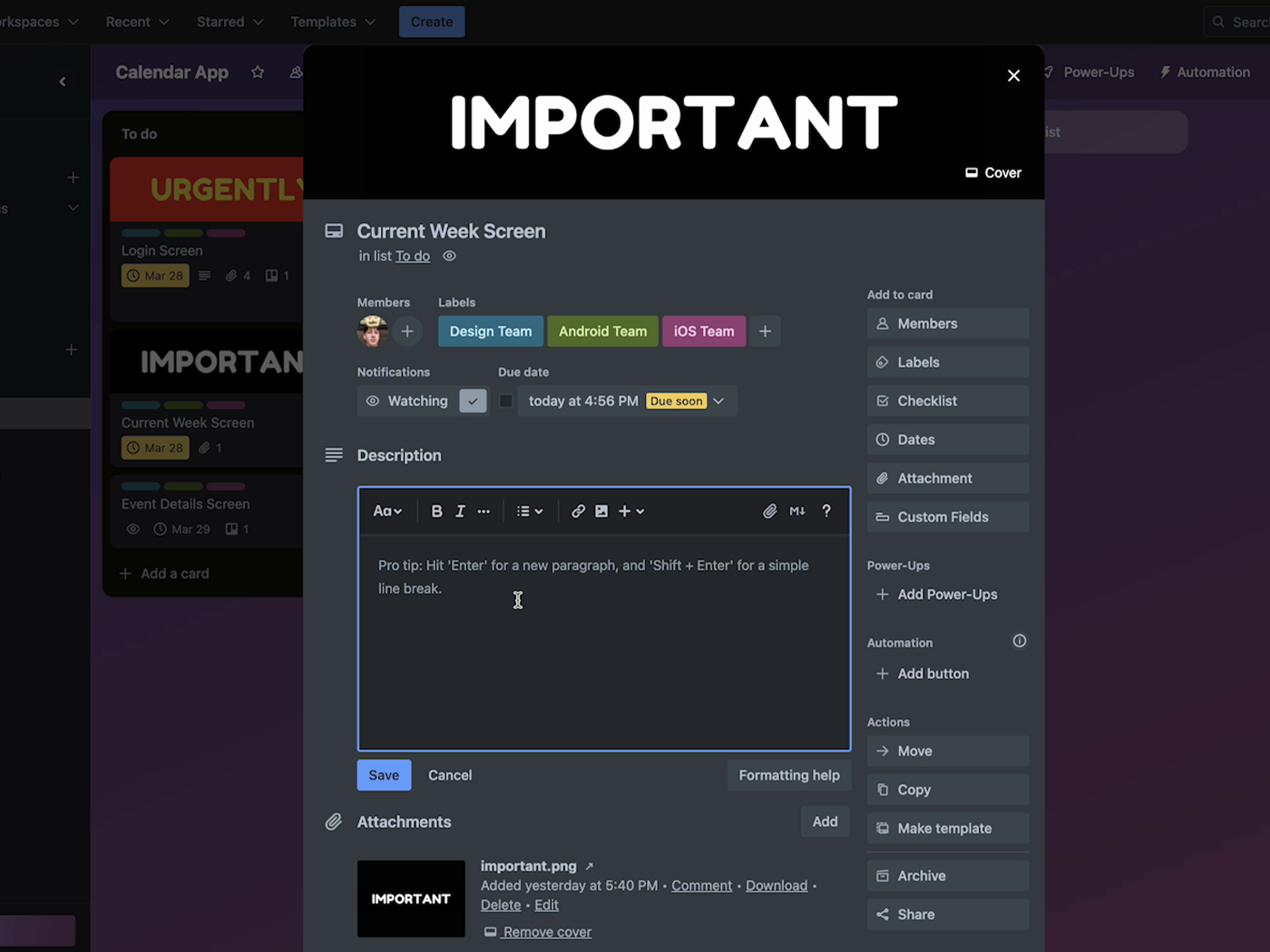Click the member avatar under Members
Image resolution: width=1270 pixels, height=952 pixels.
373,331
